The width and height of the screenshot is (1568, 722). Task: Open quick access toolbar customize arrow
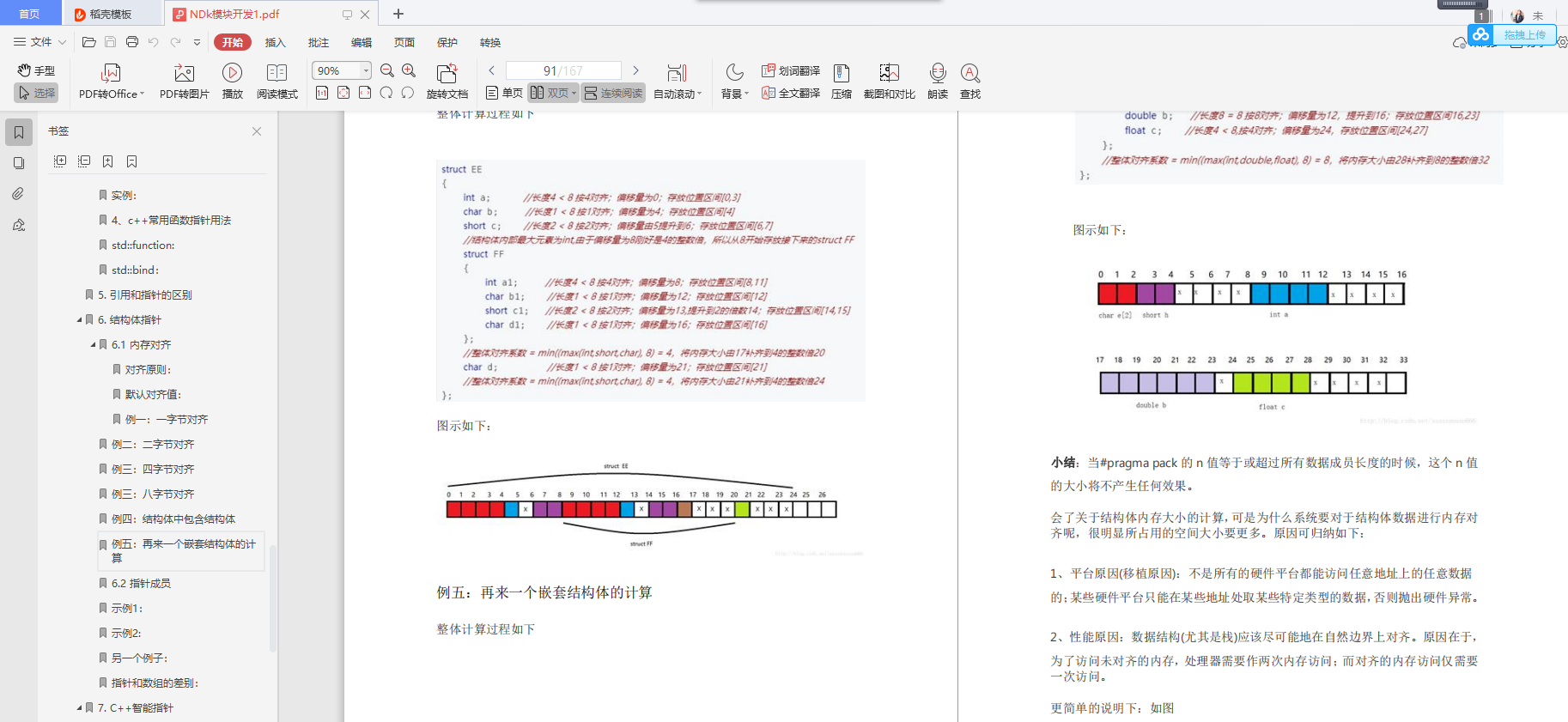click(x=197, y=42)
